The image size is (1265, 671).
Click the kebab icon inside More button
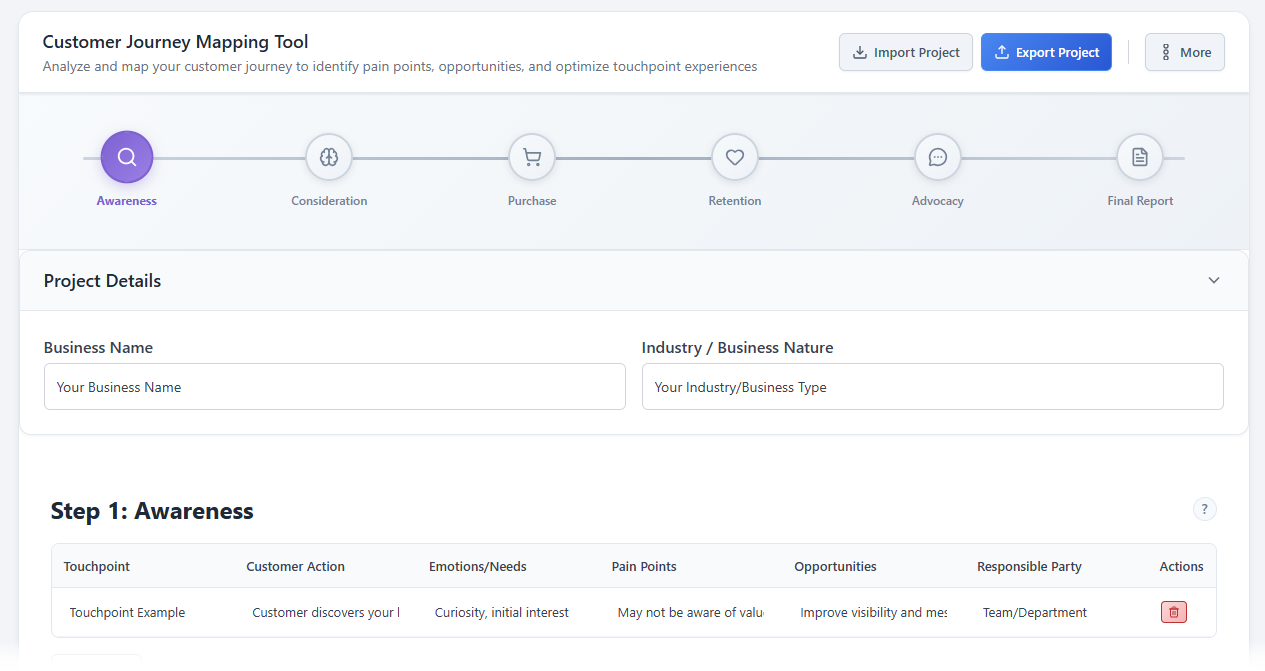point(1167,51)
